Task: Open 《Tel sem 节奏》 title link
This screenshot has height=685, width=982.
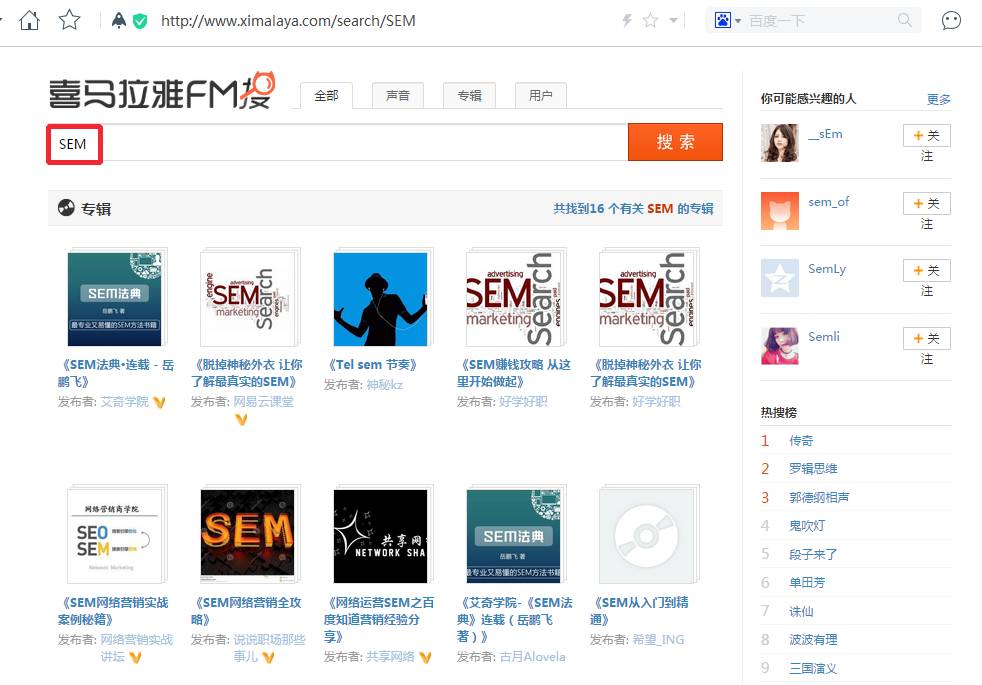Action: tap(372, 365)
